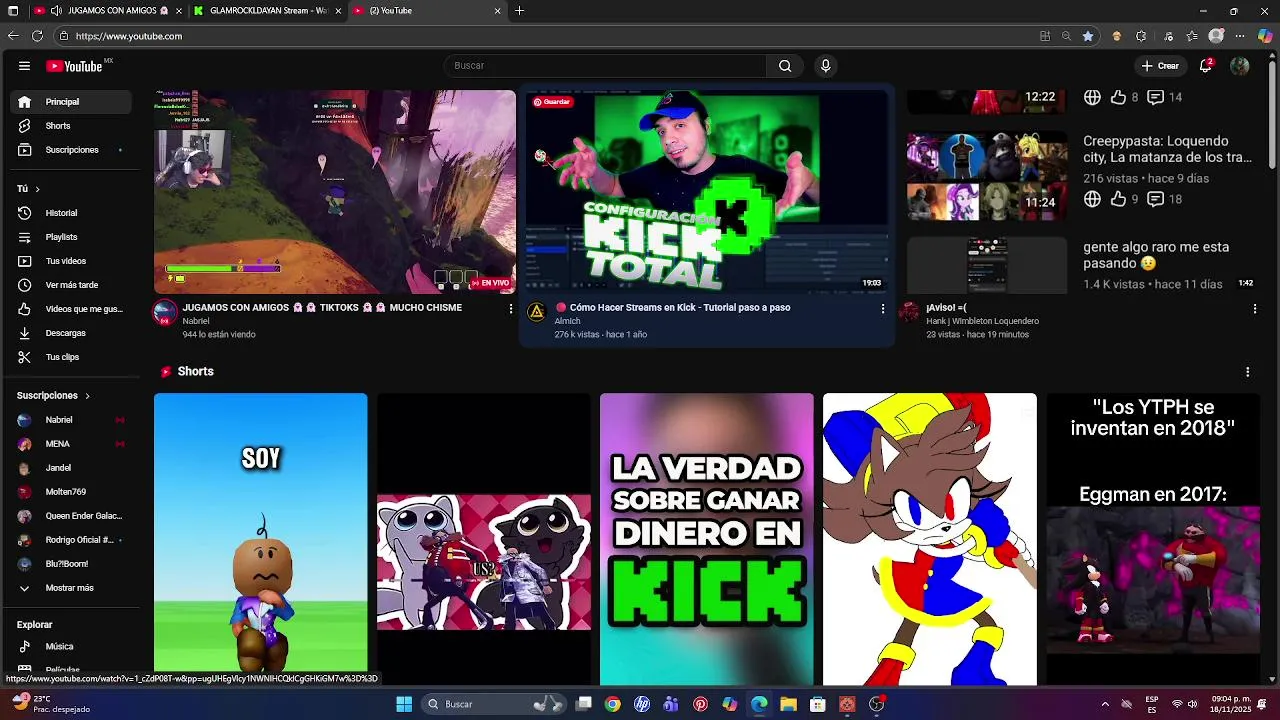The image size is (1280, 720).
Task: Select the (2) YouTube browser tab
Action: (x=426, y=11)
